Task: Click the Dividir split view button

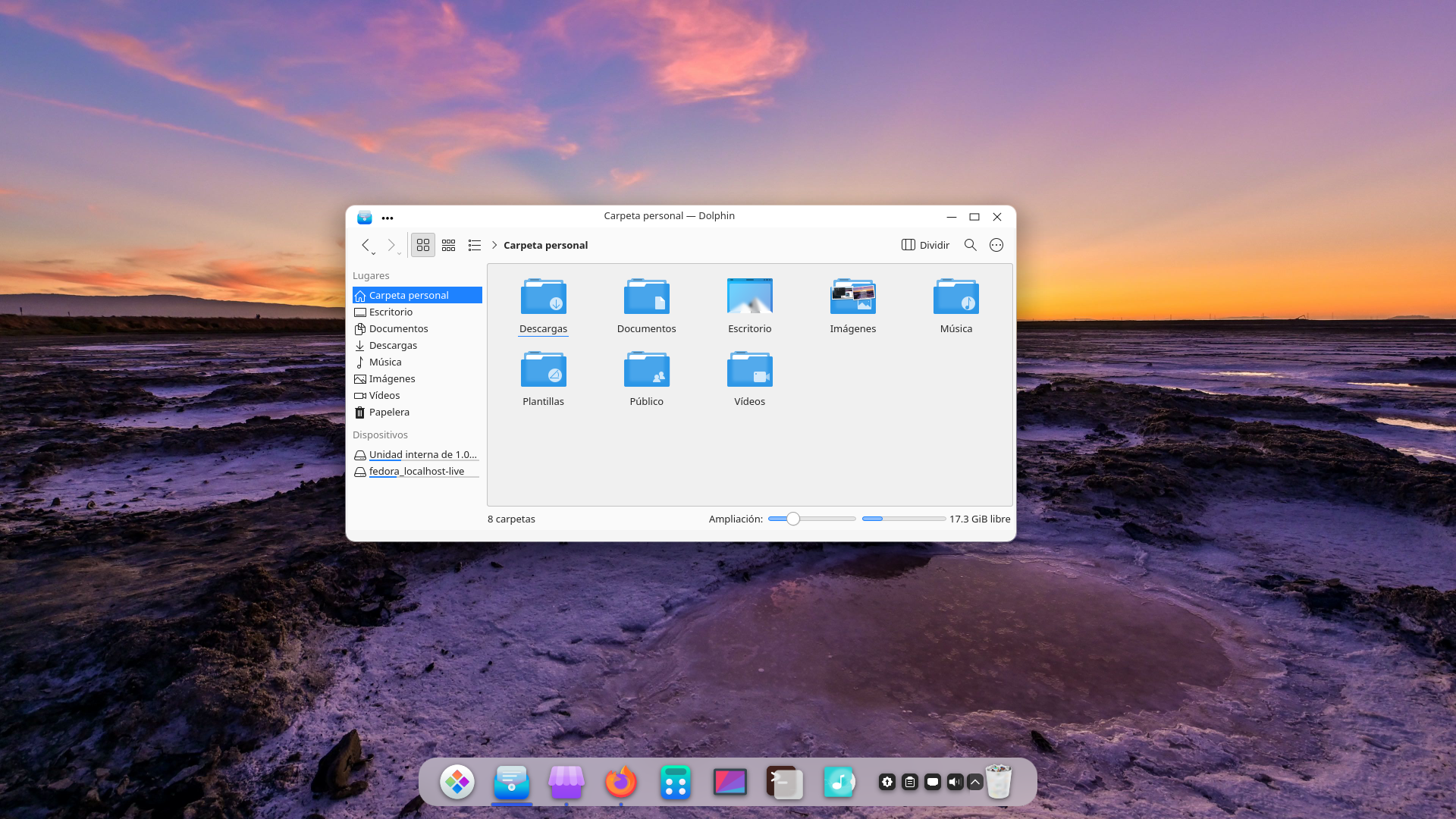Action: tap(925, 245)
